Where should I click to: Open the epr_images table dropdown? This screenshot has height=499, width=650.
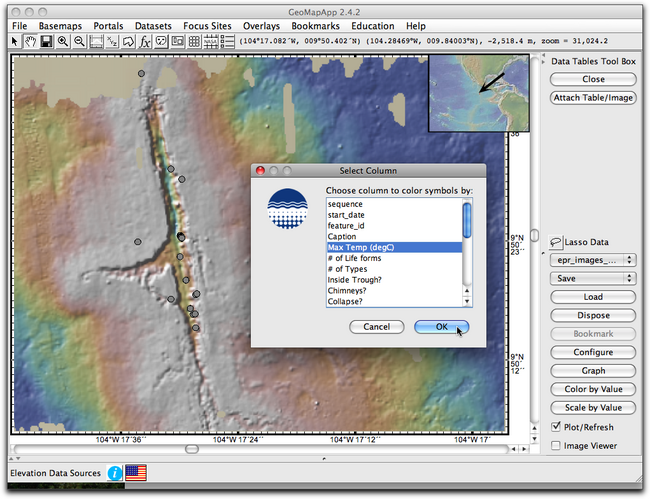coord(593,260)
